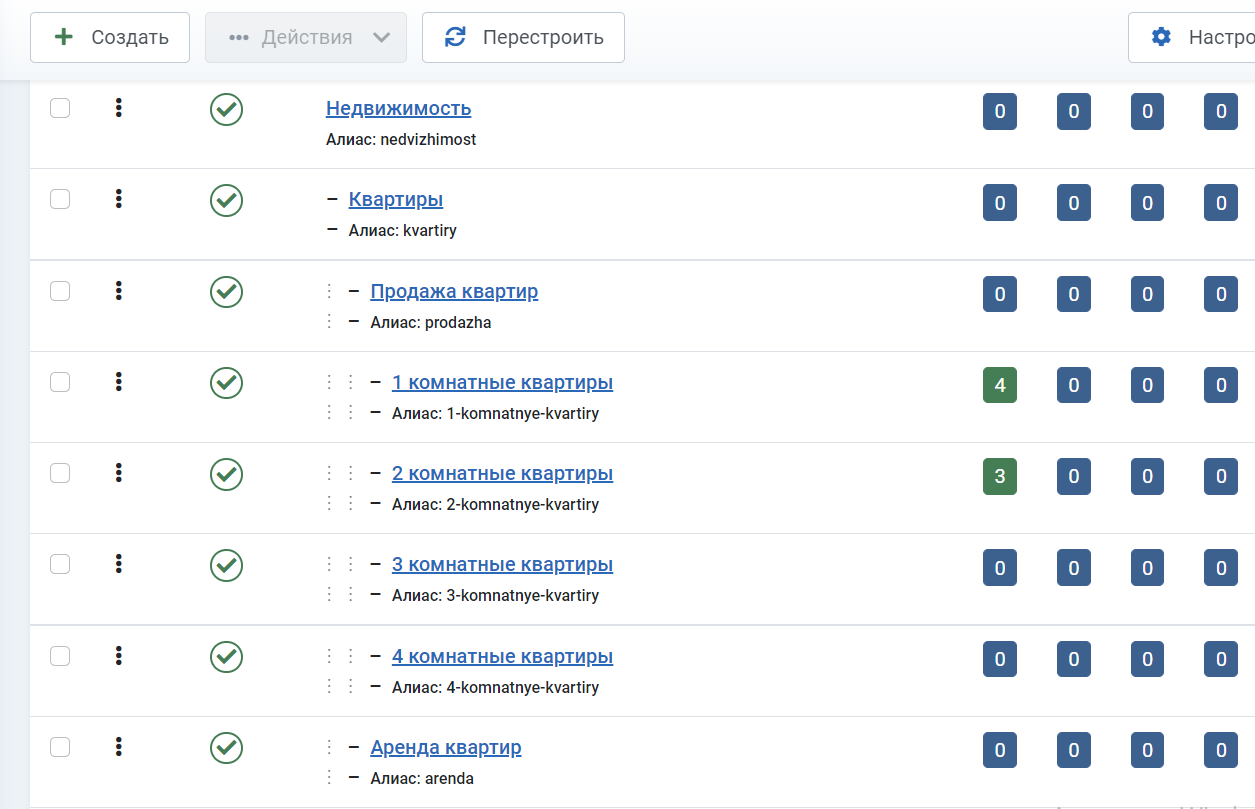Click the green checkmark for Аренда квартир

[x=227, y=747]
